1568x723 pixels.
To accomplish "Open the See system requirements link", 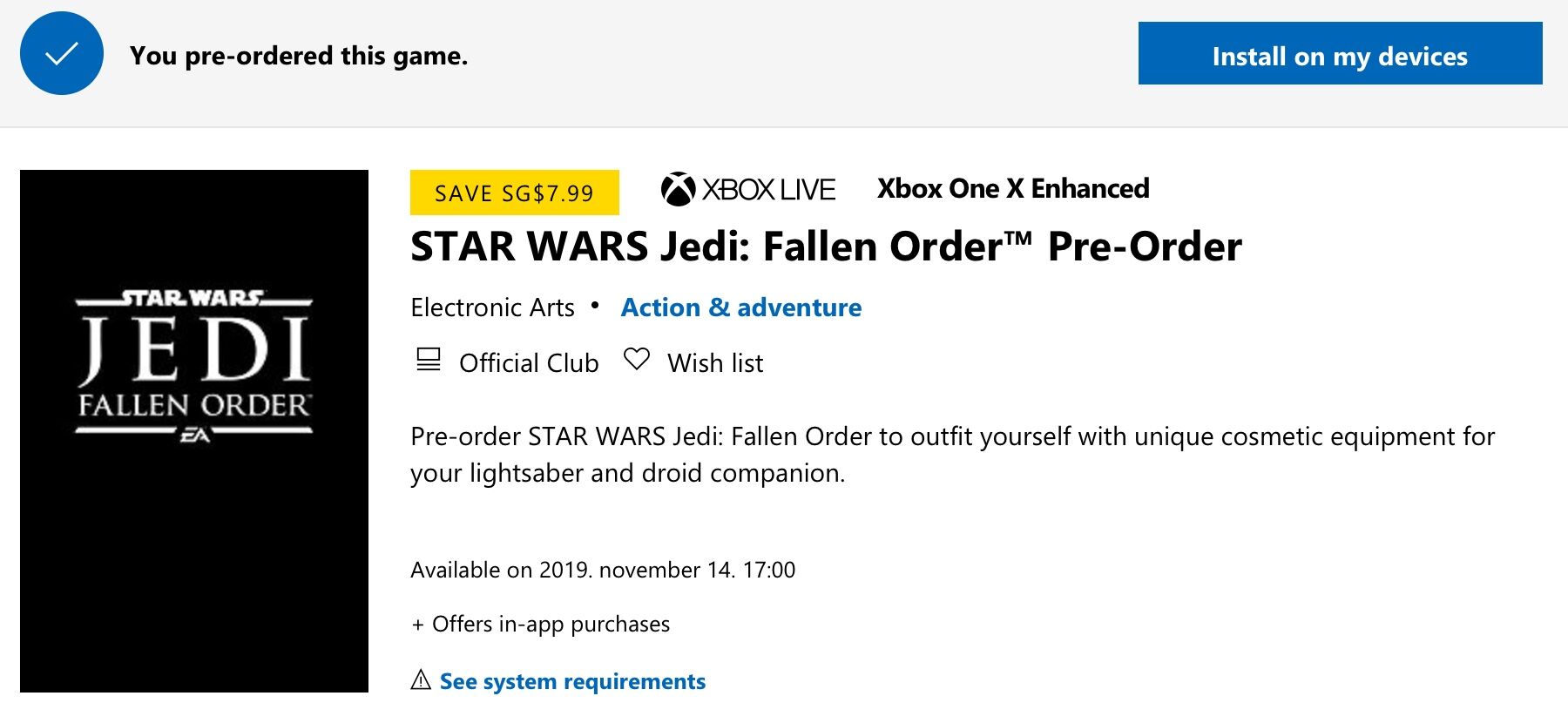I will 572,681.
